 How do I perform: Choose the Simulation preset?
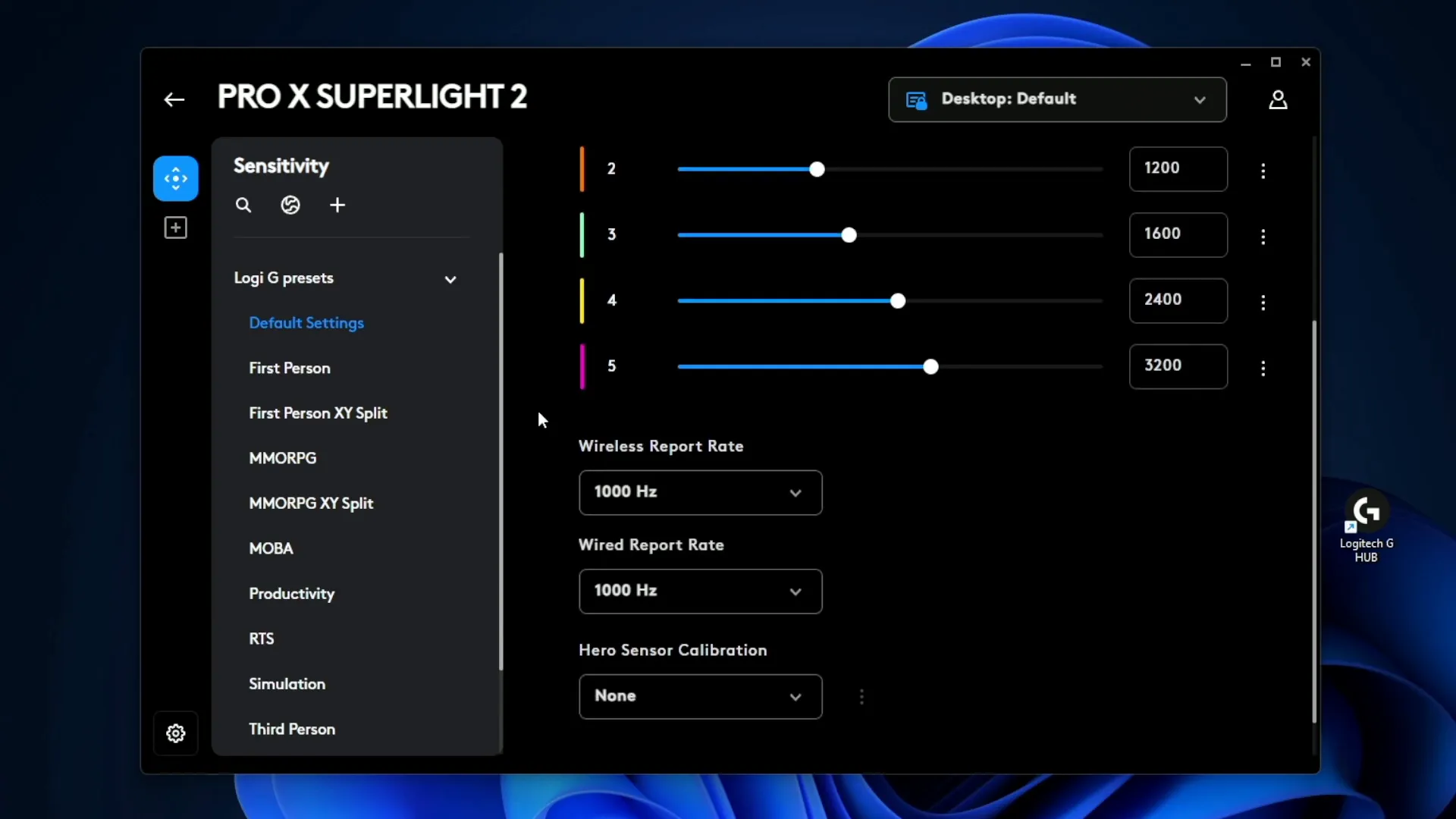click(x=287, y=684)
